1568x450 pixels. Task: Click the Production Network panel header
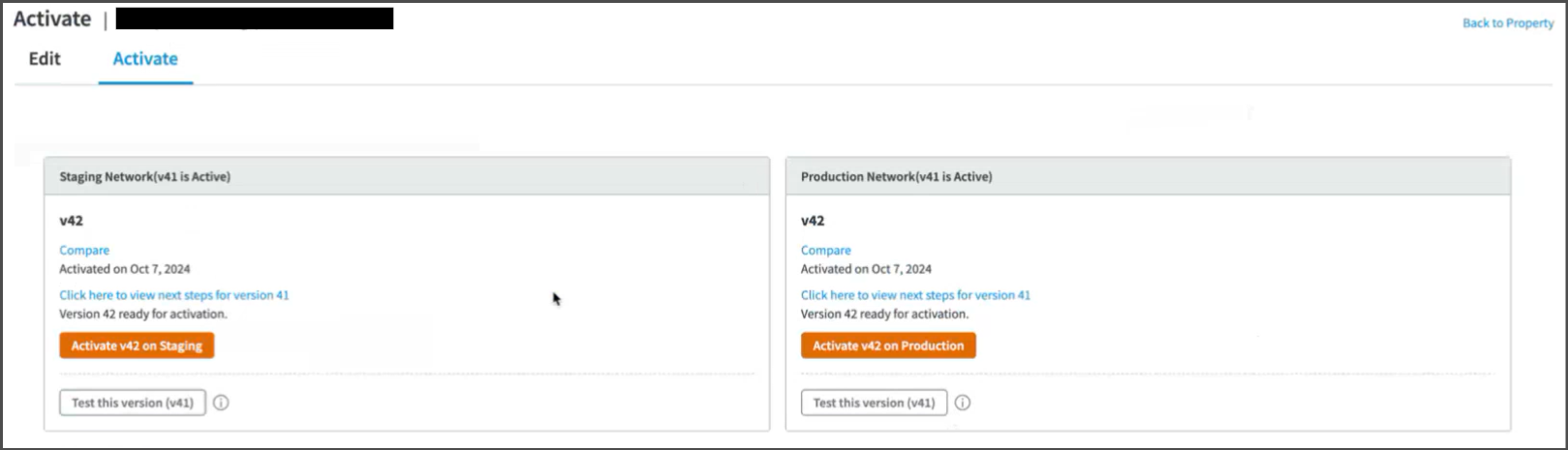tap(896, 177)
